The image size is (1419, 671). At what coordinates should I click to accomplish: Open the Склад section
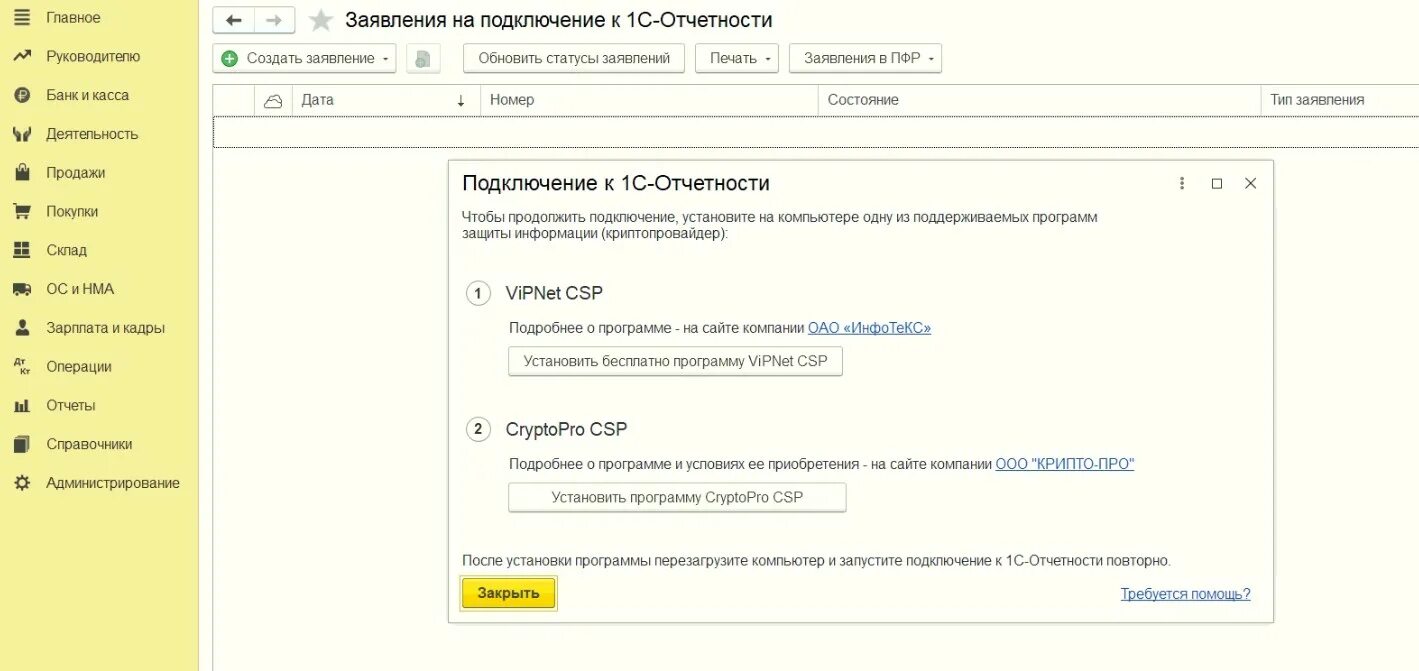click(x=66, y=250)
